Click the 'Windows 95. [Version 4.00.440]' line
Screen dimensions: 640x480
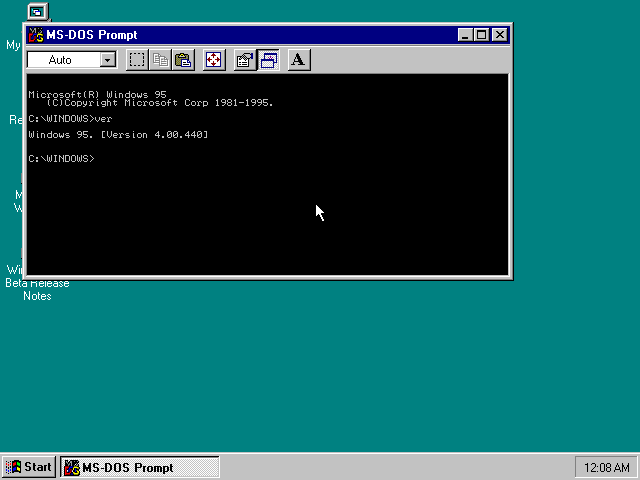118,135
